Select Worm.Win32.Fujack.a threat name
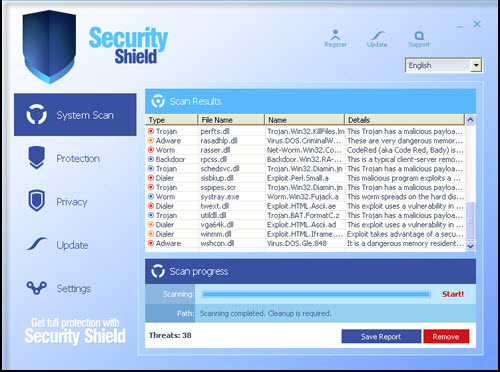Image resolution: width=500 pixels, height=372 pixels. pos(303,197)
